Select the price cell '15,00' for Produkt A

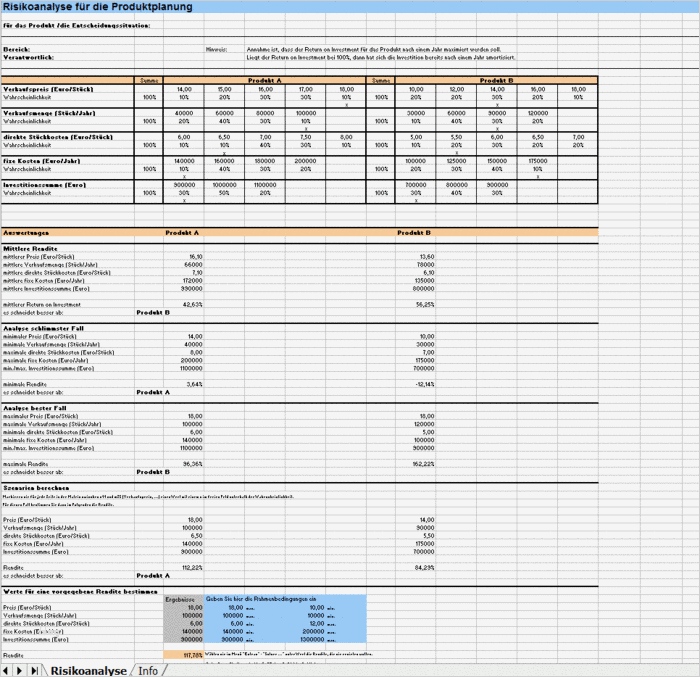pyautogui.click(x=225, y=89)
